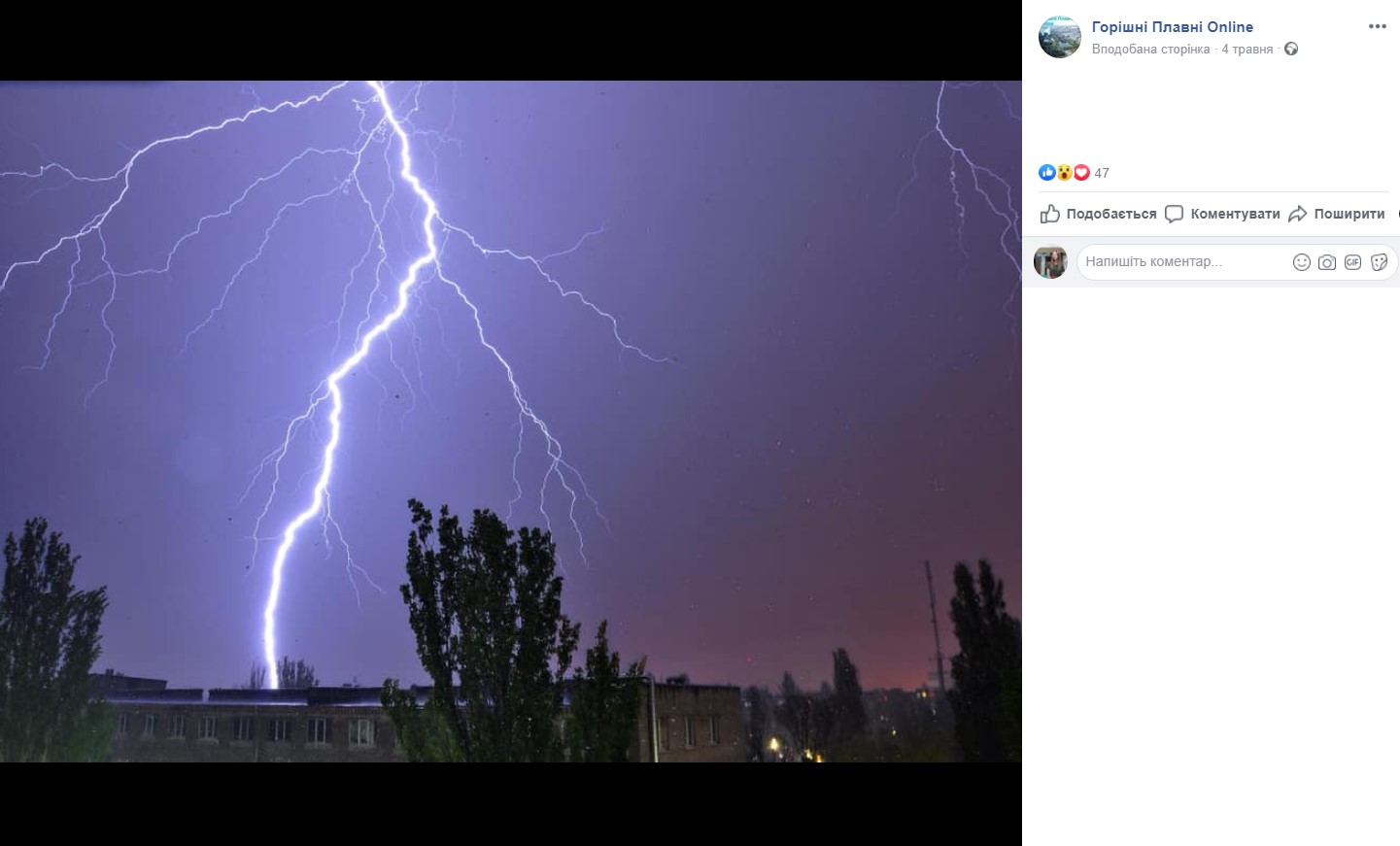Click the Wow face reaction icon

(x=1064, y=173)
